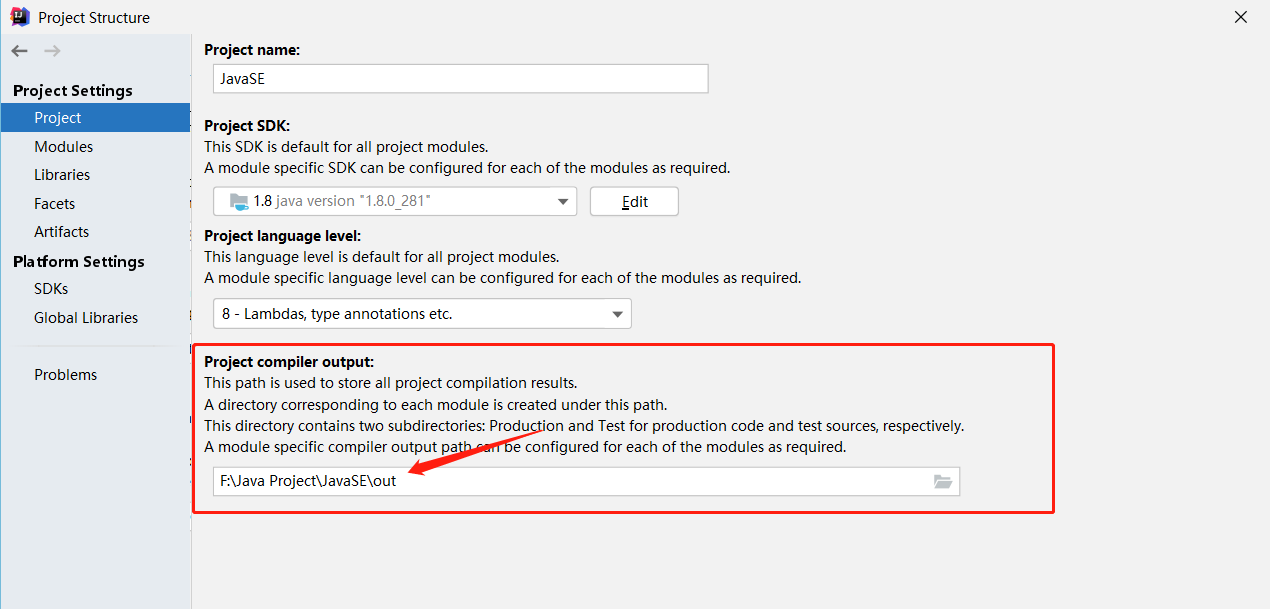Open SDKs under Platform Settings
Screen dimensions: 1270x609
[x=51, y=288]
